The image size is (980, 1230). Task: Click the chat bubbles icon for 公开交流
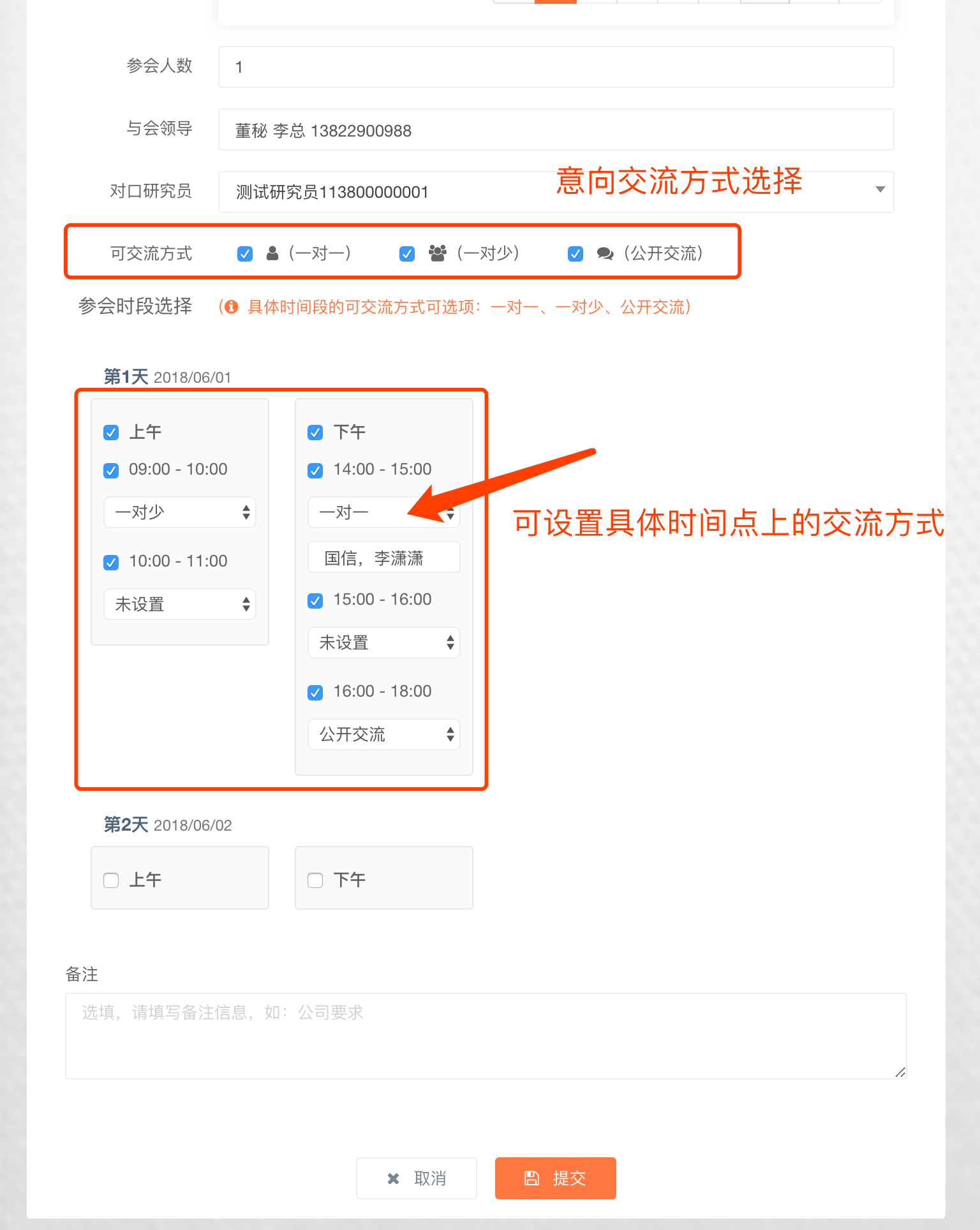click(605, 254)
